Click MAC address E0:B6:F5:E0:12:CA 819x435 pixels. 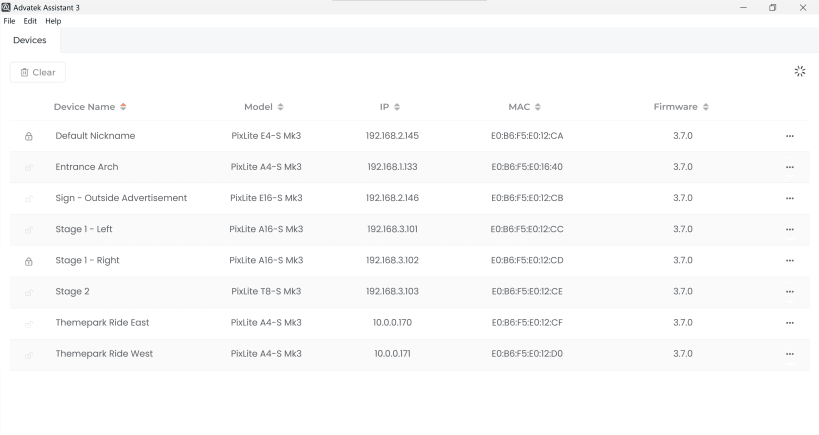[x=527, y=136]
